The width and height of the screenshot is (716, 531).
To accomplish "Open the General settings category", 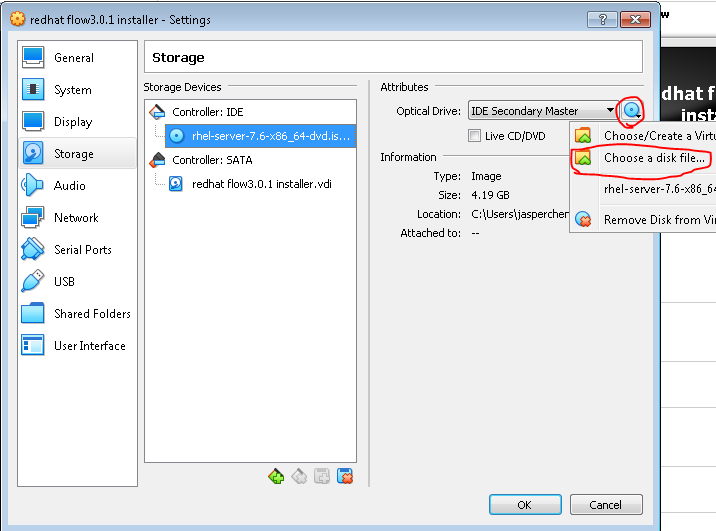I will coord(77,58).
